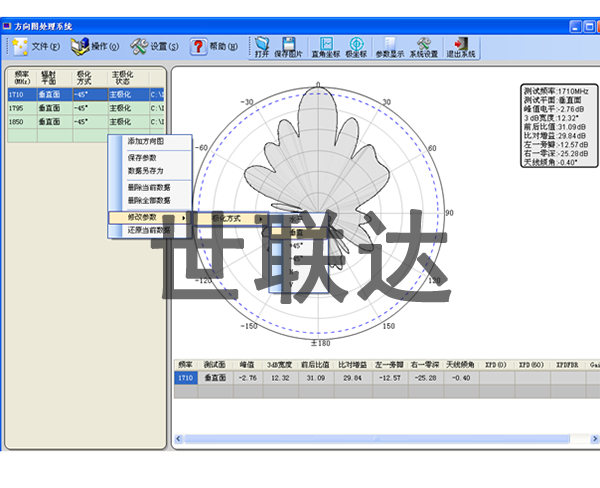The width and height of the screenshot is (600, 488).
Task: Select +45° polarization option
Action: tap(298, 245)
